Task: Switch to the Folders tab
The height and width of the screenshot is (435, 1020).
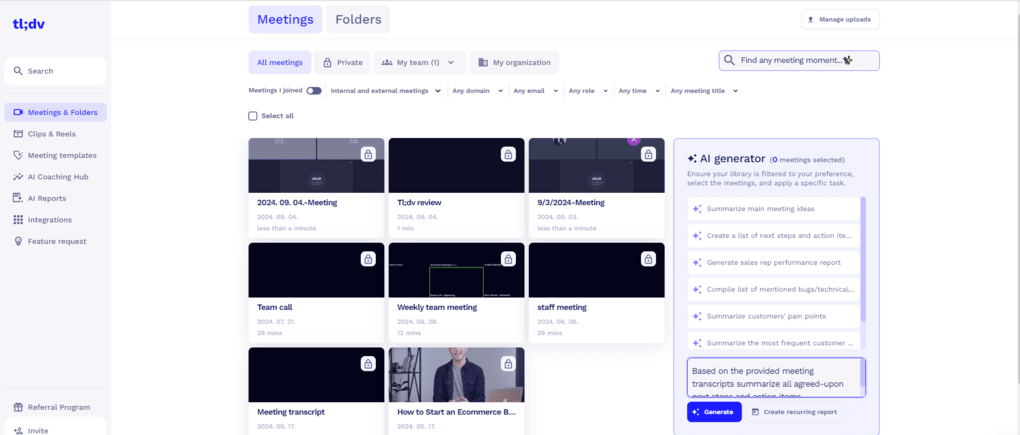Action: [x=358, y=19]
